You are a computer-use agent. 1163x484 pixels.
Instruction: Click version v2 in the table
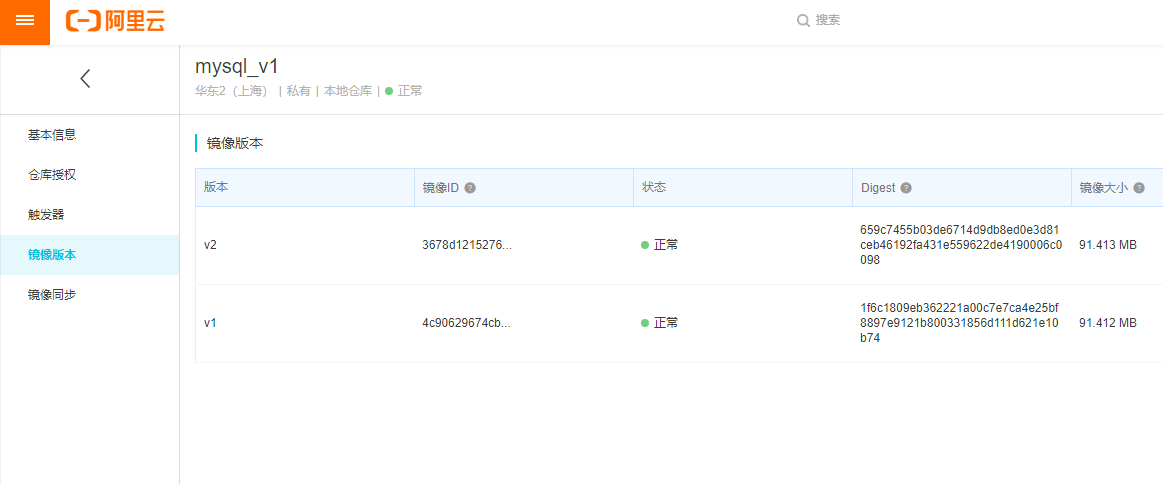(210, 245)
